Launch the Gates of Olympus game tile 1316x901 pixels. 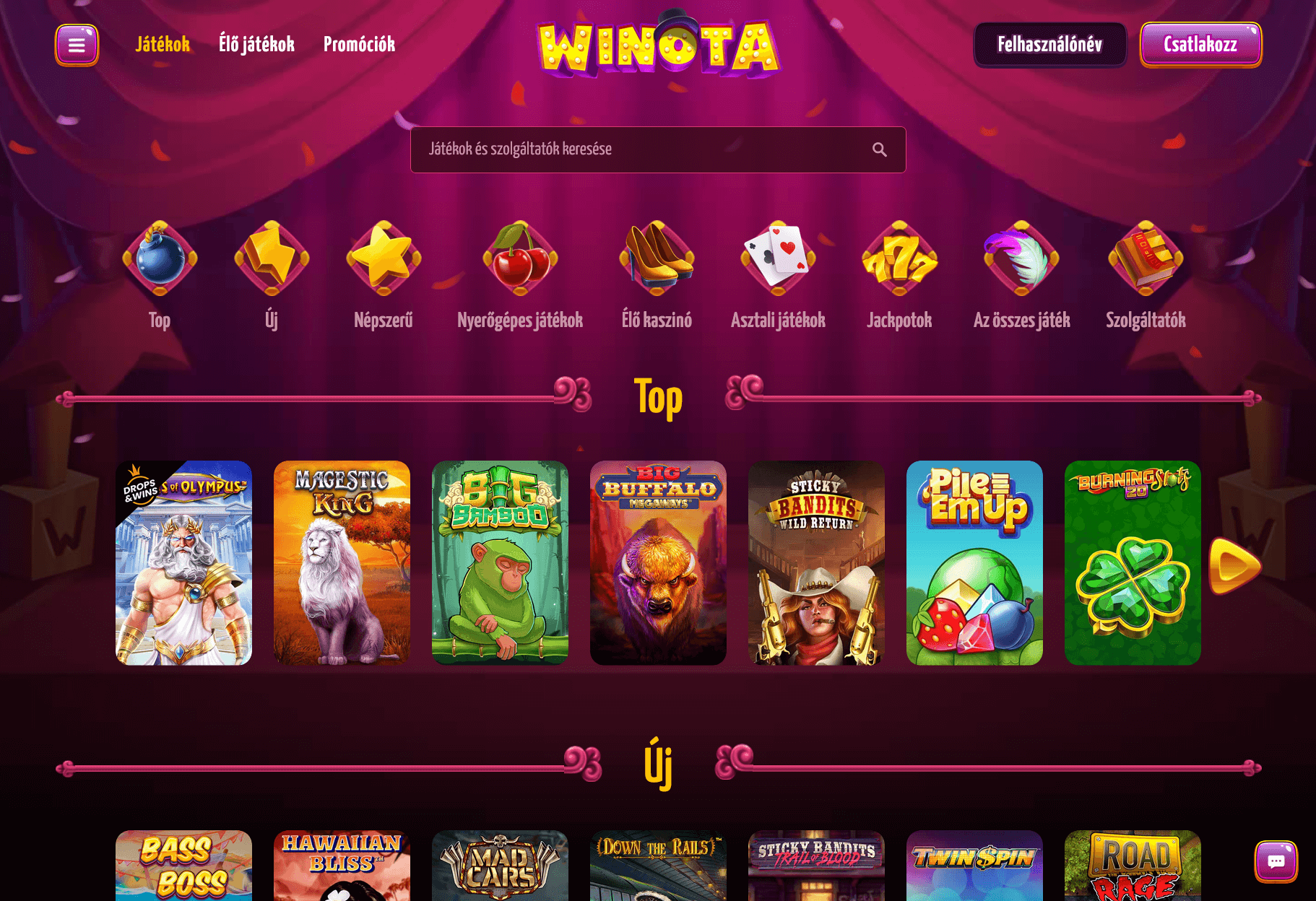click(183, 562)
